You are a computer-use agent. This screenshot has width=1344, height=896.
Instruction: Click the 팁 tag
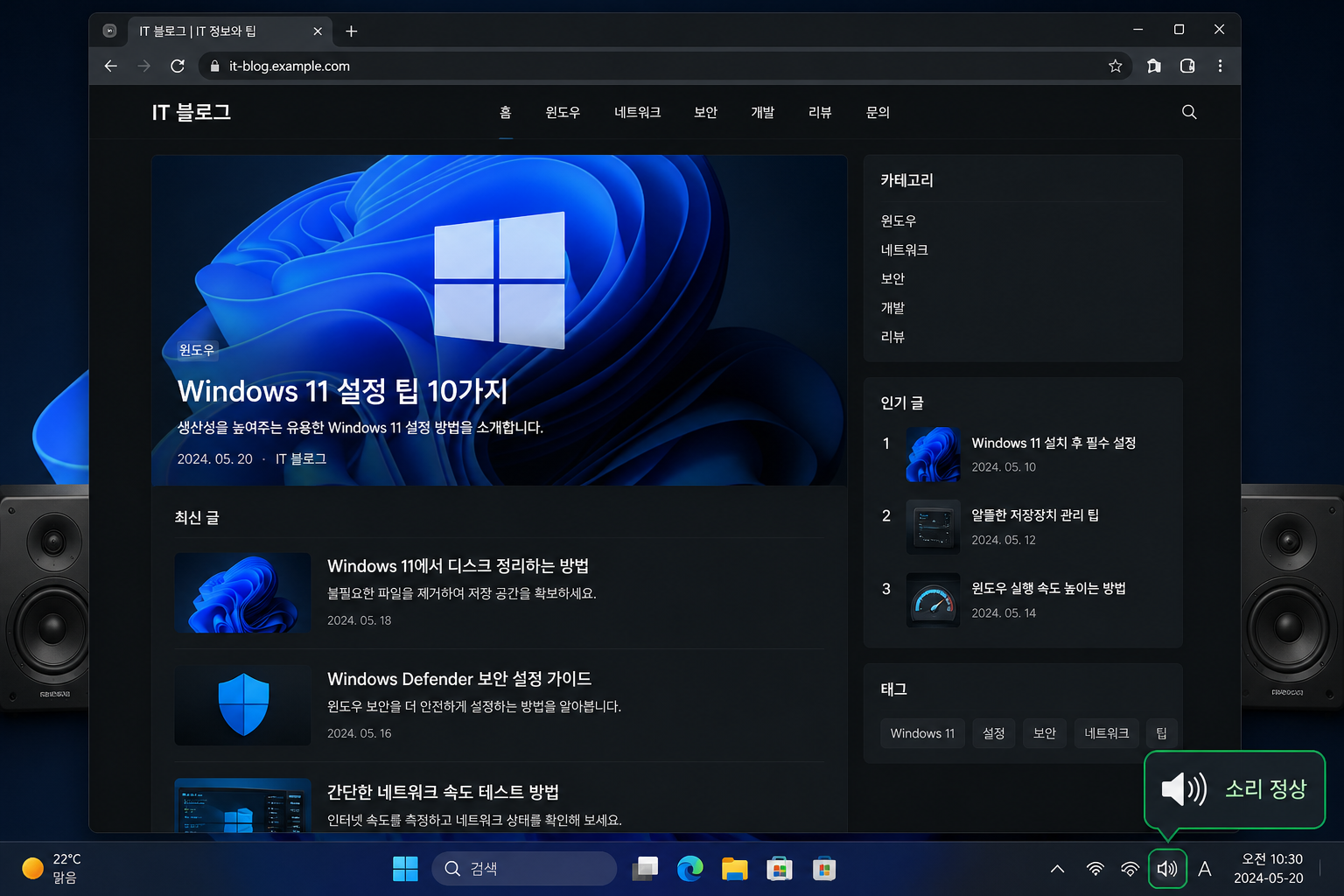tap(1162, 733)
